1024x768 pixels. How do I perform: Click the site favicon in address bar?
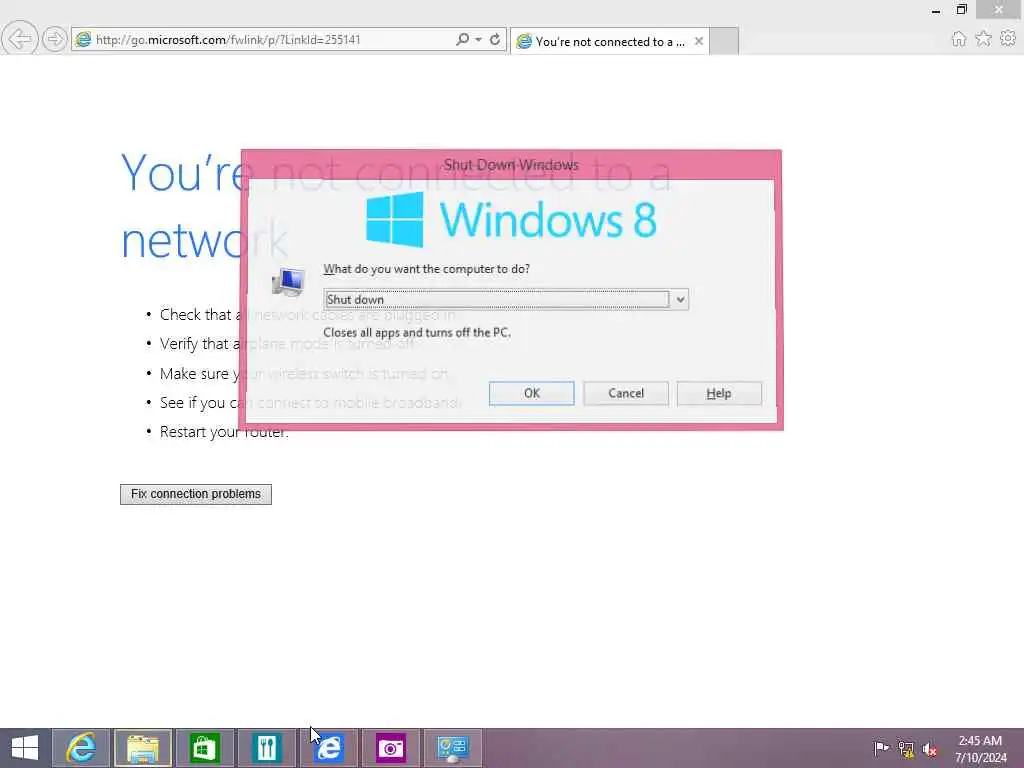point(83,39)
